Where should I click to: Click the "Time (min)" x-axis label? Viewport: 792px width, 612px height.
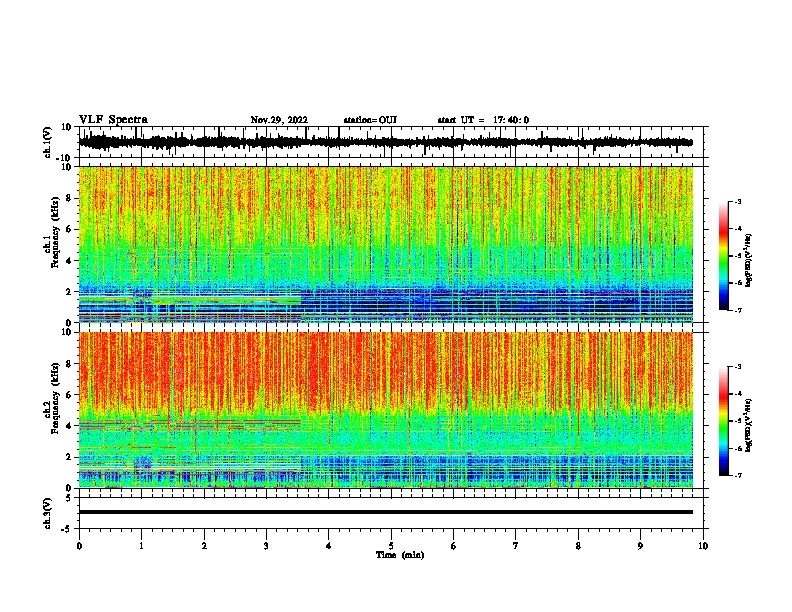[400, 555]
